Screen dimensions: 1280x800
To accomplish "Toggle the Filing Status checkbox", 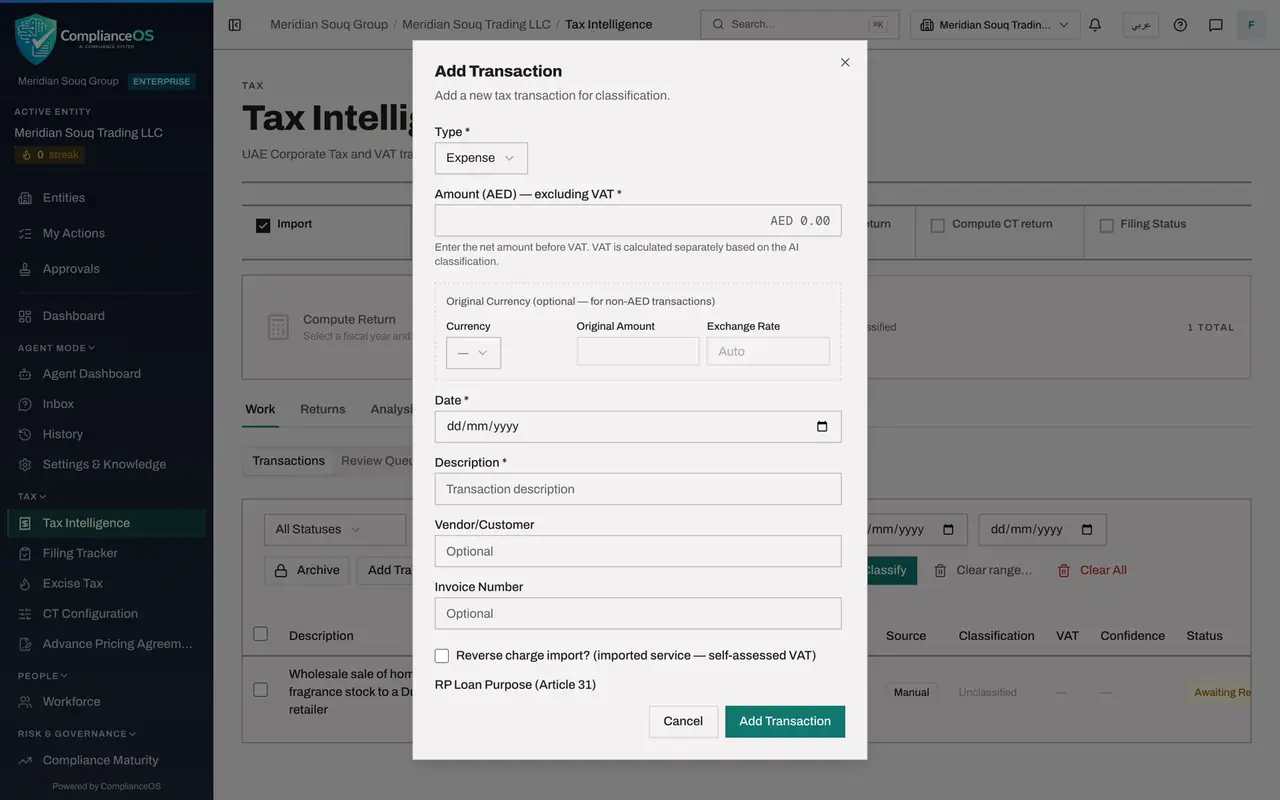I will [1106, 225].
